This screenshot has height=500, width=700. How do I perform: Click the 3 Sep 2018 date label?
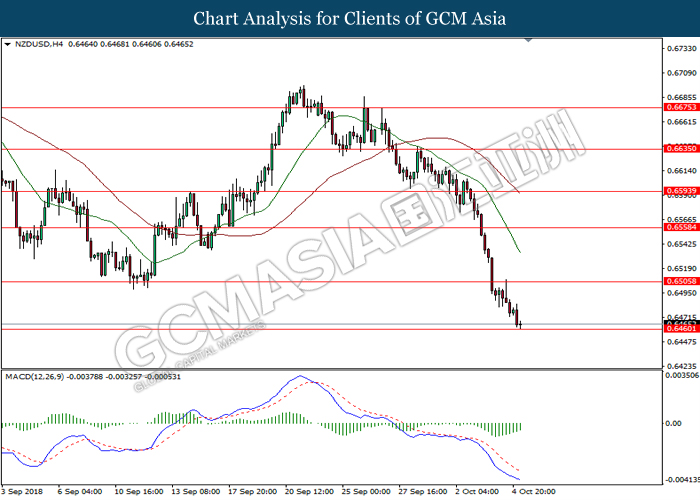tap(22, 492)
